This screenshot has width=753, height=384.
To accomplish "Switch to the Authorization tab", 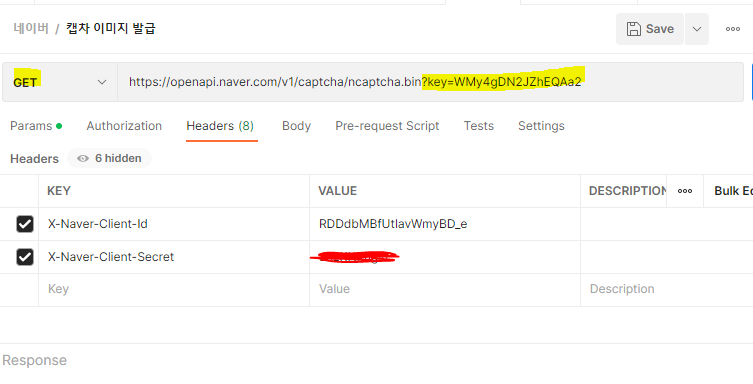I will pyautogui.click(x=124, y=126).
